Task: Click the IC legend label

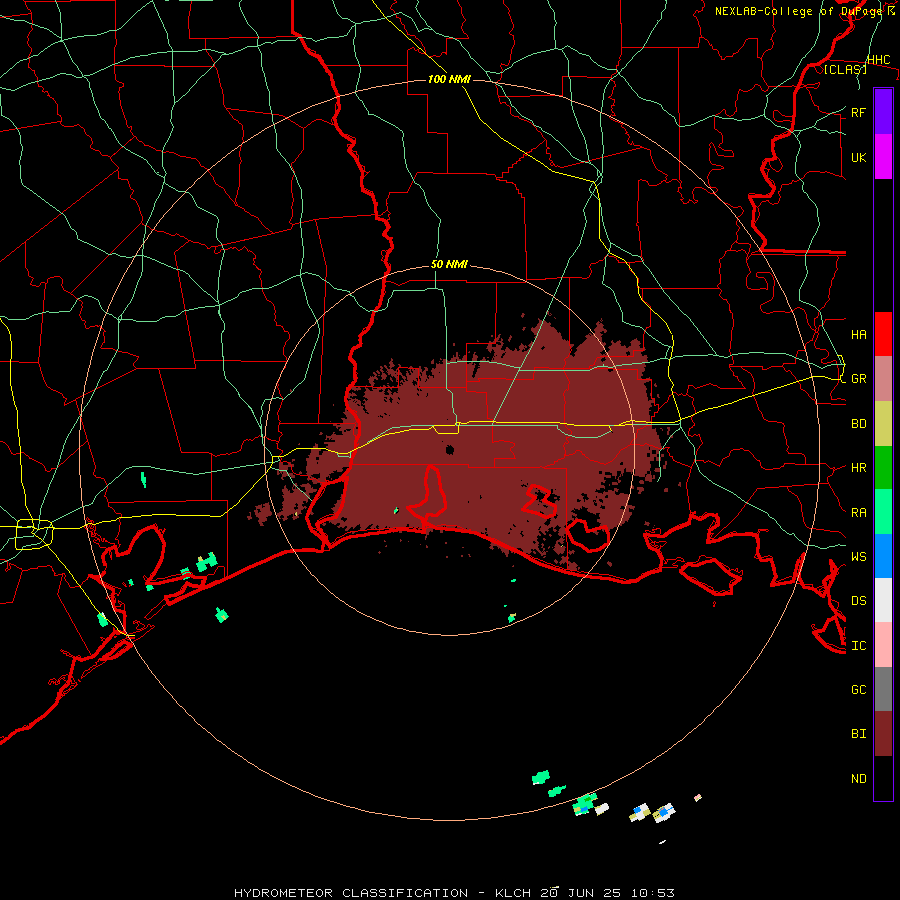Action: 859,645
